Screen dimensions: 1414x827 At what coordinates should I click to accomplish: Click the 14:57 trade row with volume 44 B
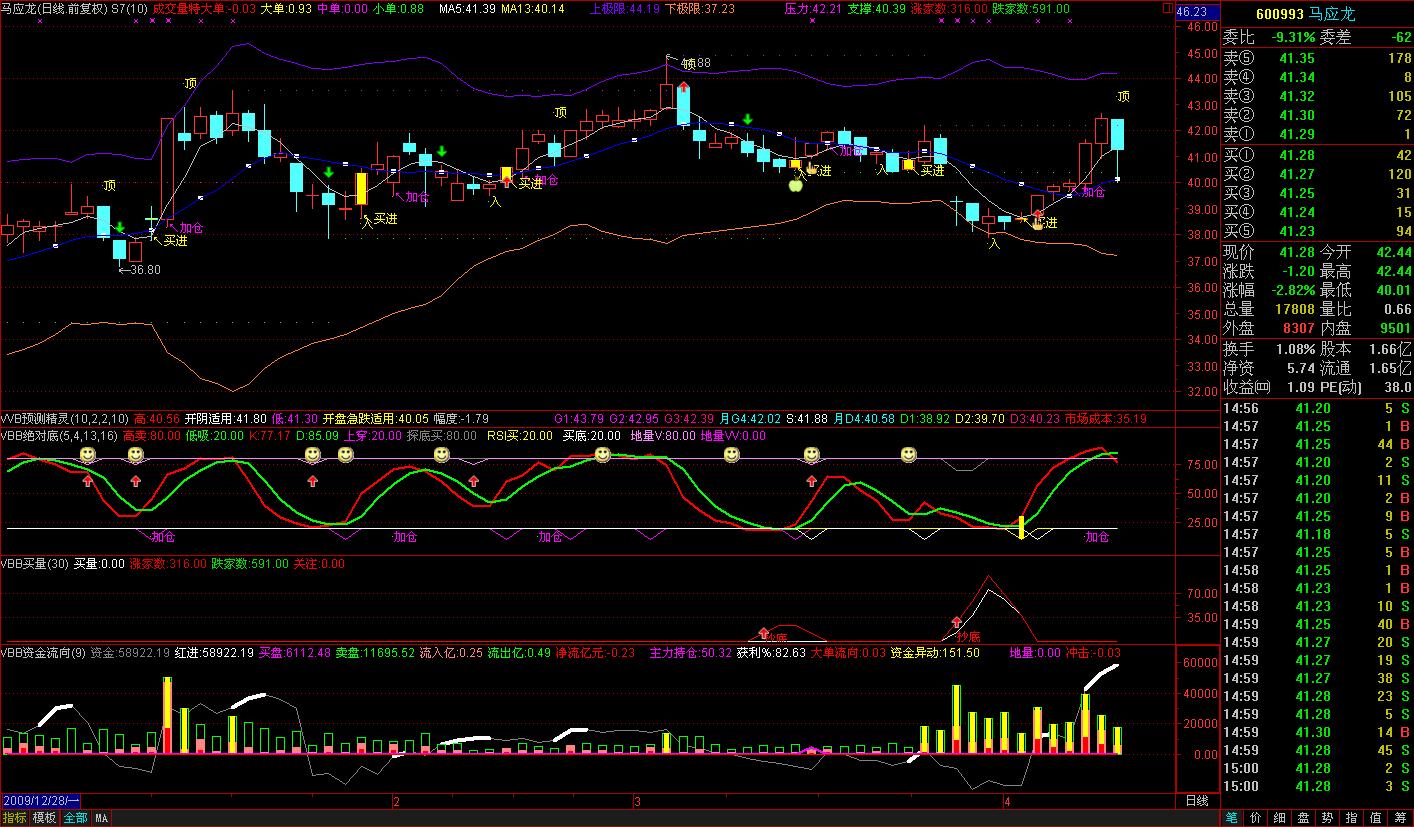(x=1318, y=444)
